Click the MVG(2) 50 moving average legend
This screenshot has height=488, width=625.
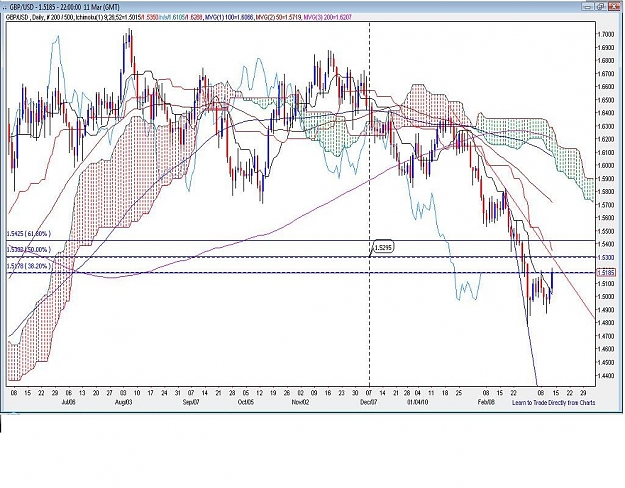(x=279, y=17)
